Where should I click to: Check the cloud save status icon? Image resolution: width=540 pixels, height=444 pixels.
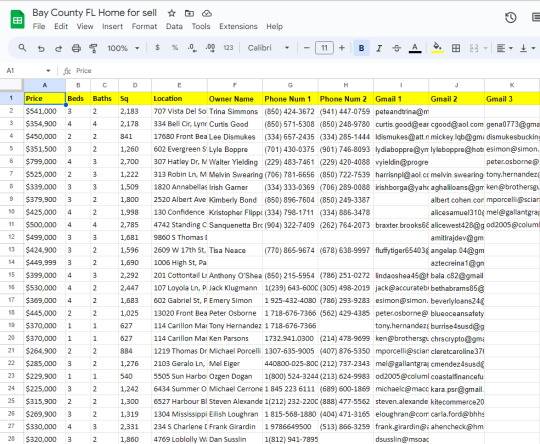pos(207,13)
